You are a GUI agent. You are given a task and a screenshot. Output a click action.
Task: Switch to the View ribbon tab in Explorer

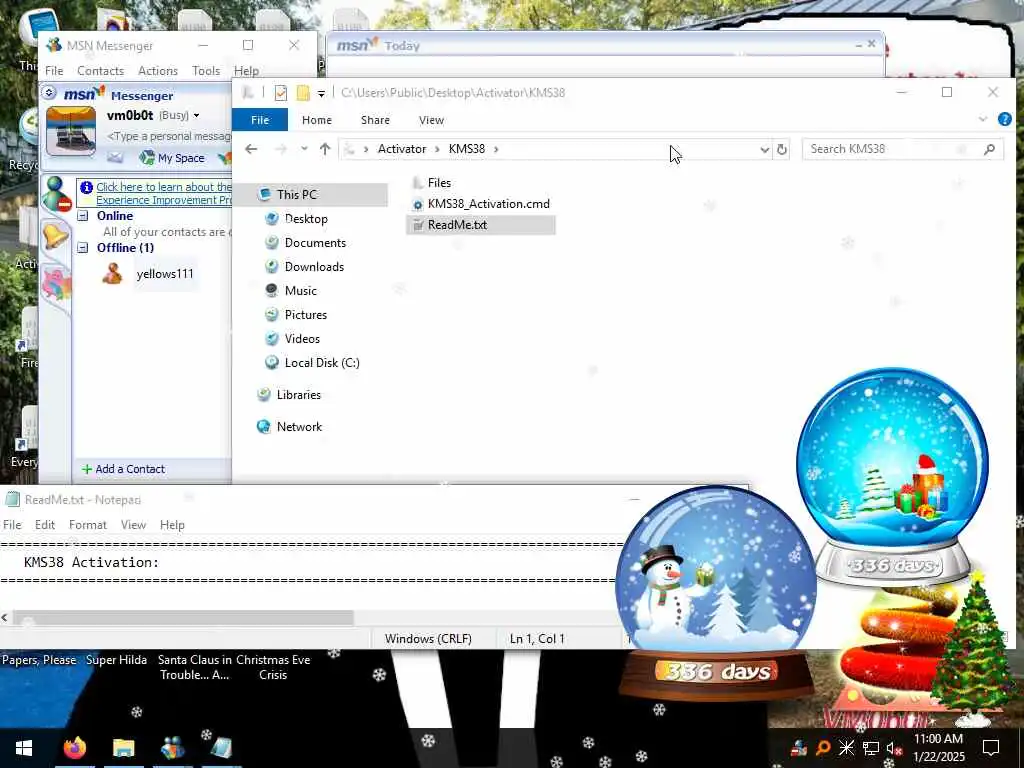432,120
